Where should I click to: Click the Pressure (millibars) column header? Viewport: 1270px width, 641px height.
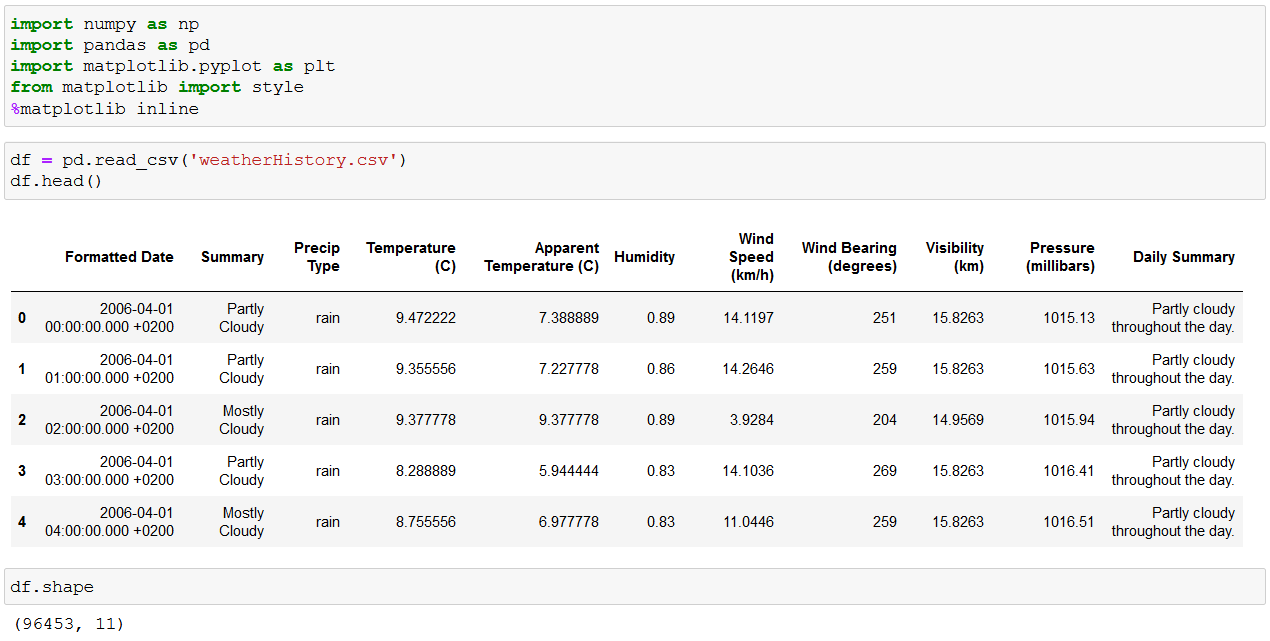click(x=1062, y=257)
